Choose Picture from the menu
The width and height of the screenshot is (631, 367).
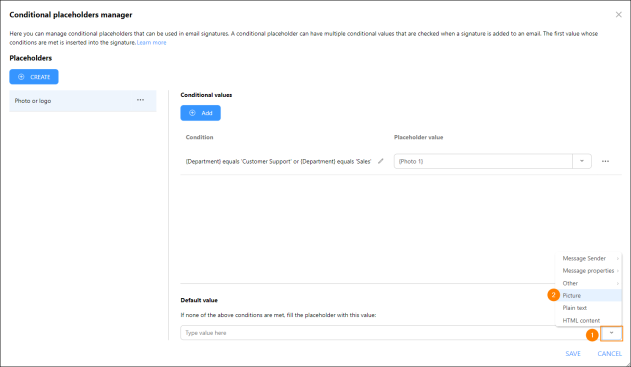(588, 295)
